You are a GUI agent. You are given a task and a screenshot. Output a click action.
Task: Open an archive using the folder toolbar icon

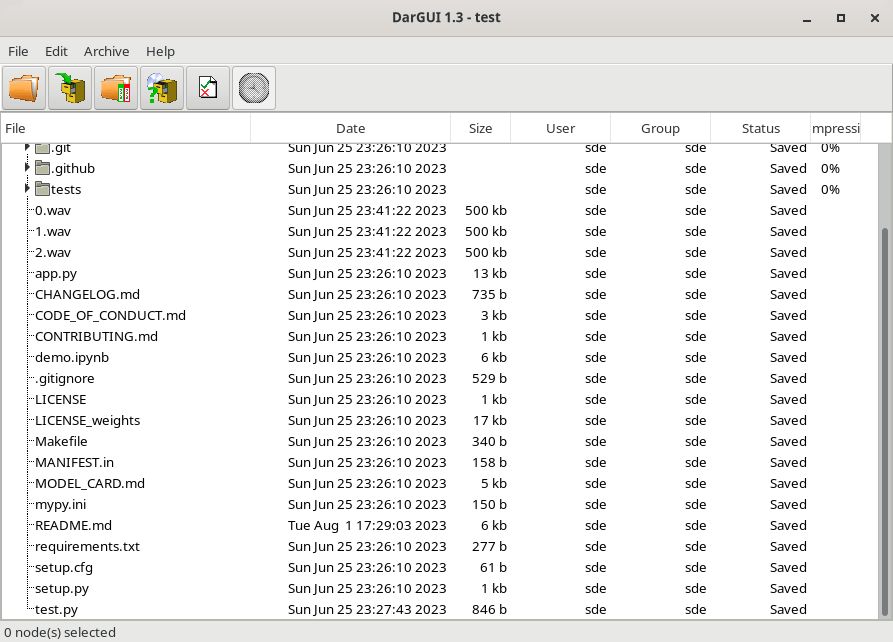[23, 88]
